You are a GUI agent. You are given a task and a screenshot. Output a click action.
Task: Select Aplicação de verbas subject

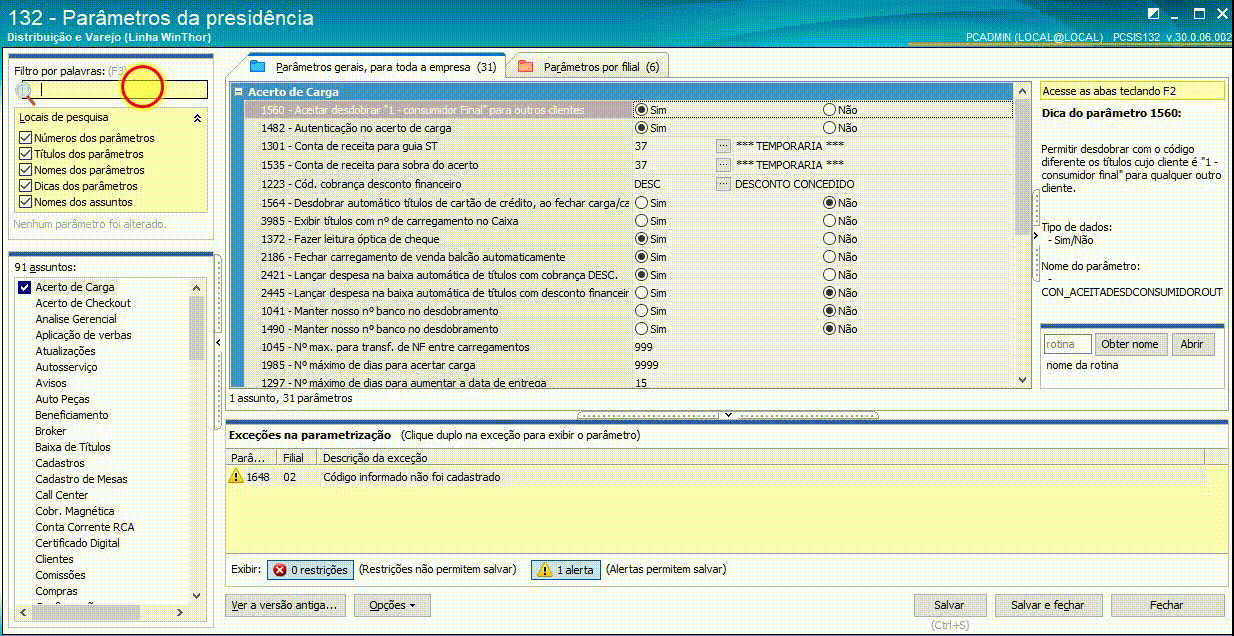83,335
